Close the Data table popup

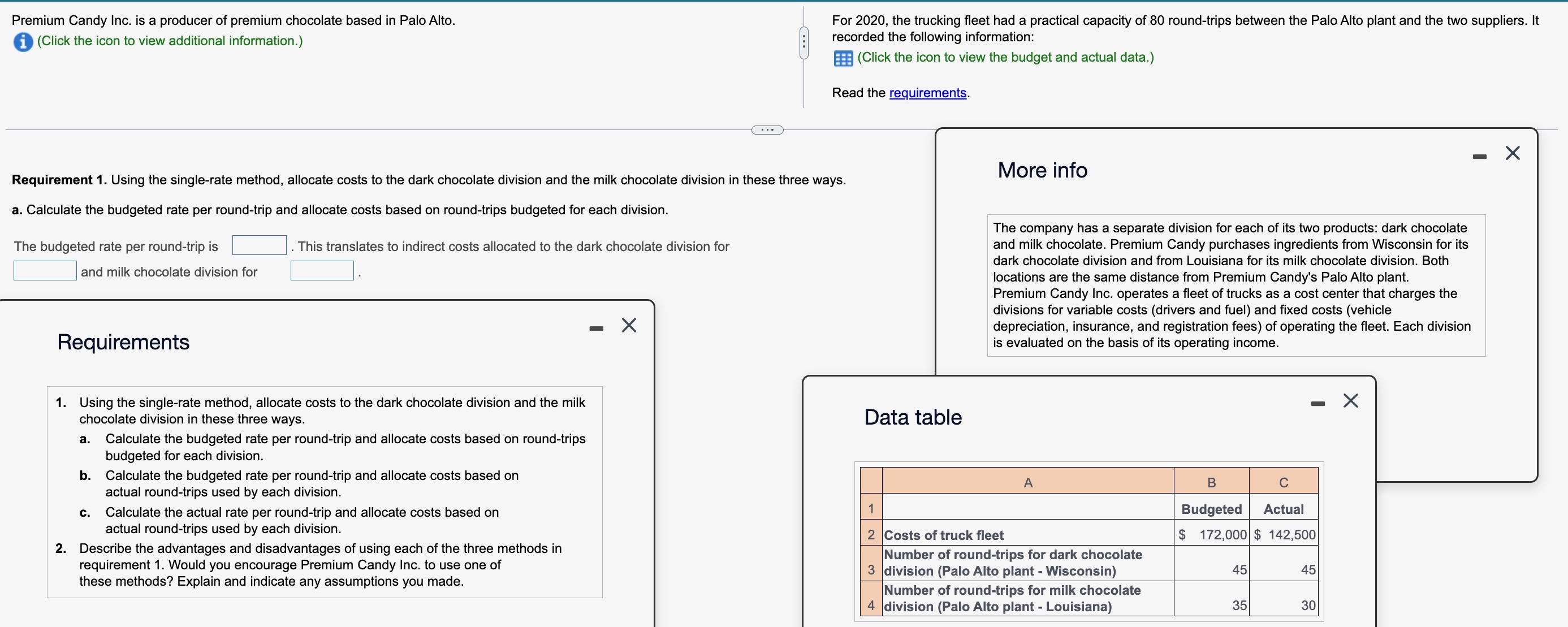click(x=1350, y=400)
